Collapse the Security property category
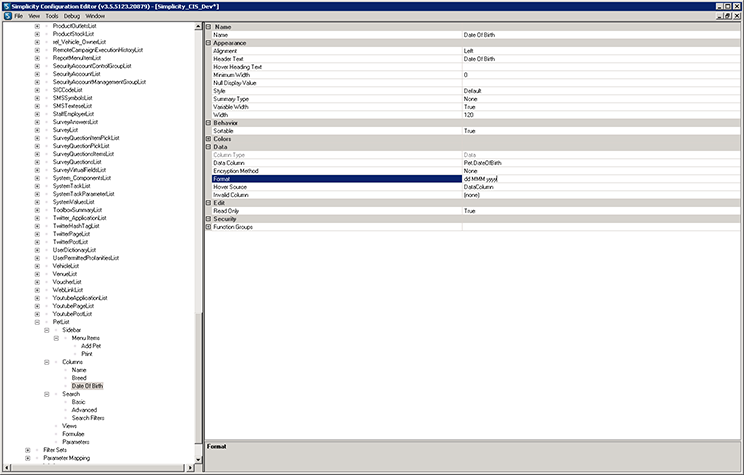This screenshot has width=744, height=475. click(x=208, y=219)
